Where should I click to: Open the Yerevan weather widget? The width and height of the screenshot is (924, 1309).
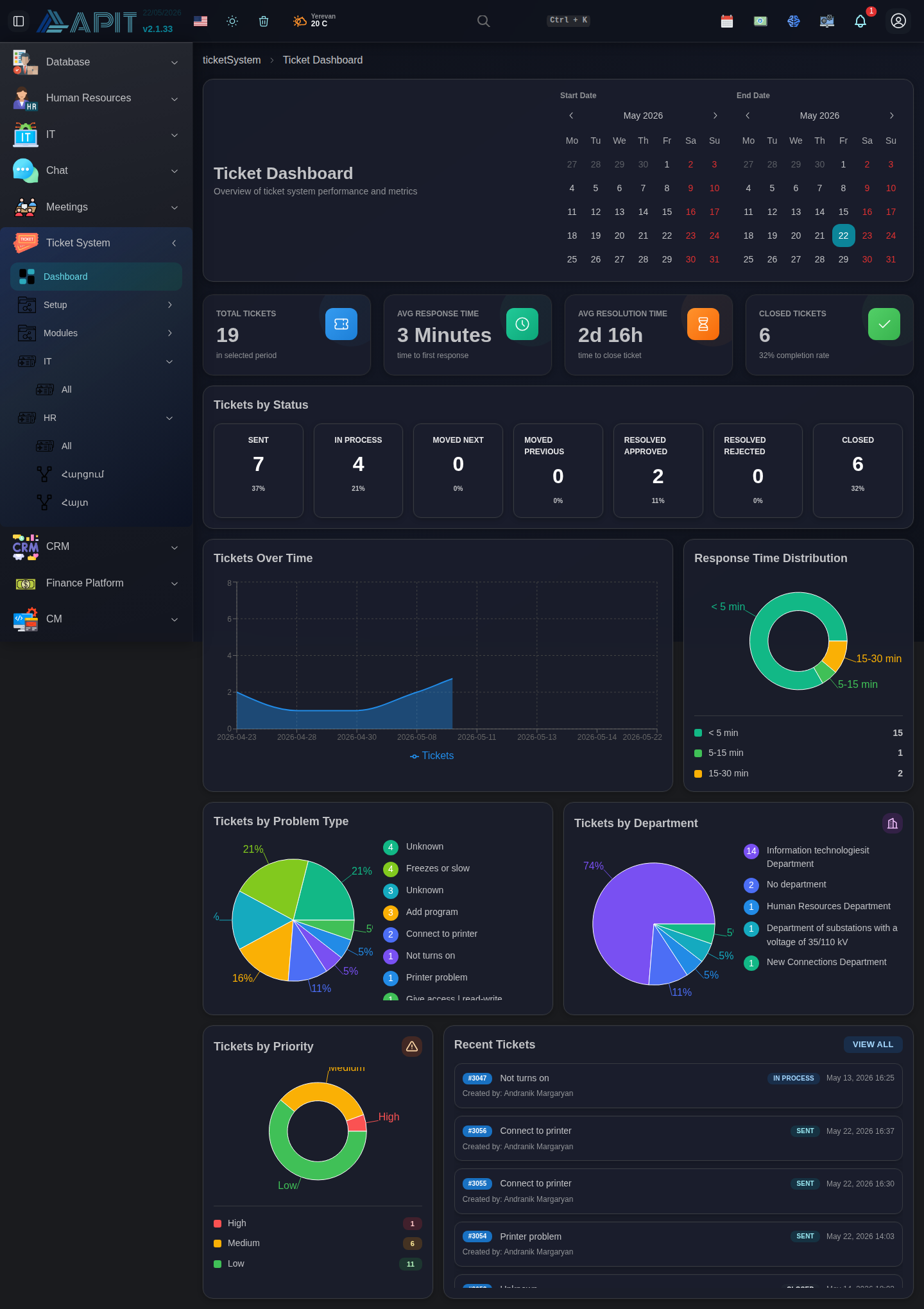pos(314,21)
